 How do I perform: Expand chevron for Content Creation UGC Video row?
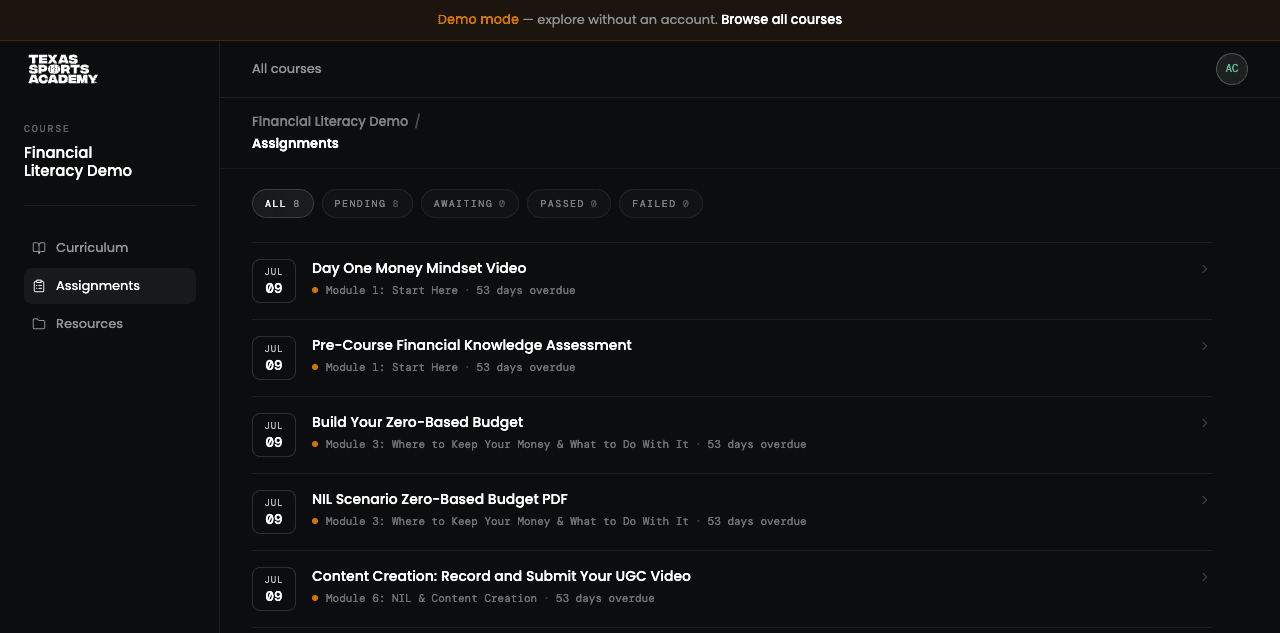[1204, 577]
